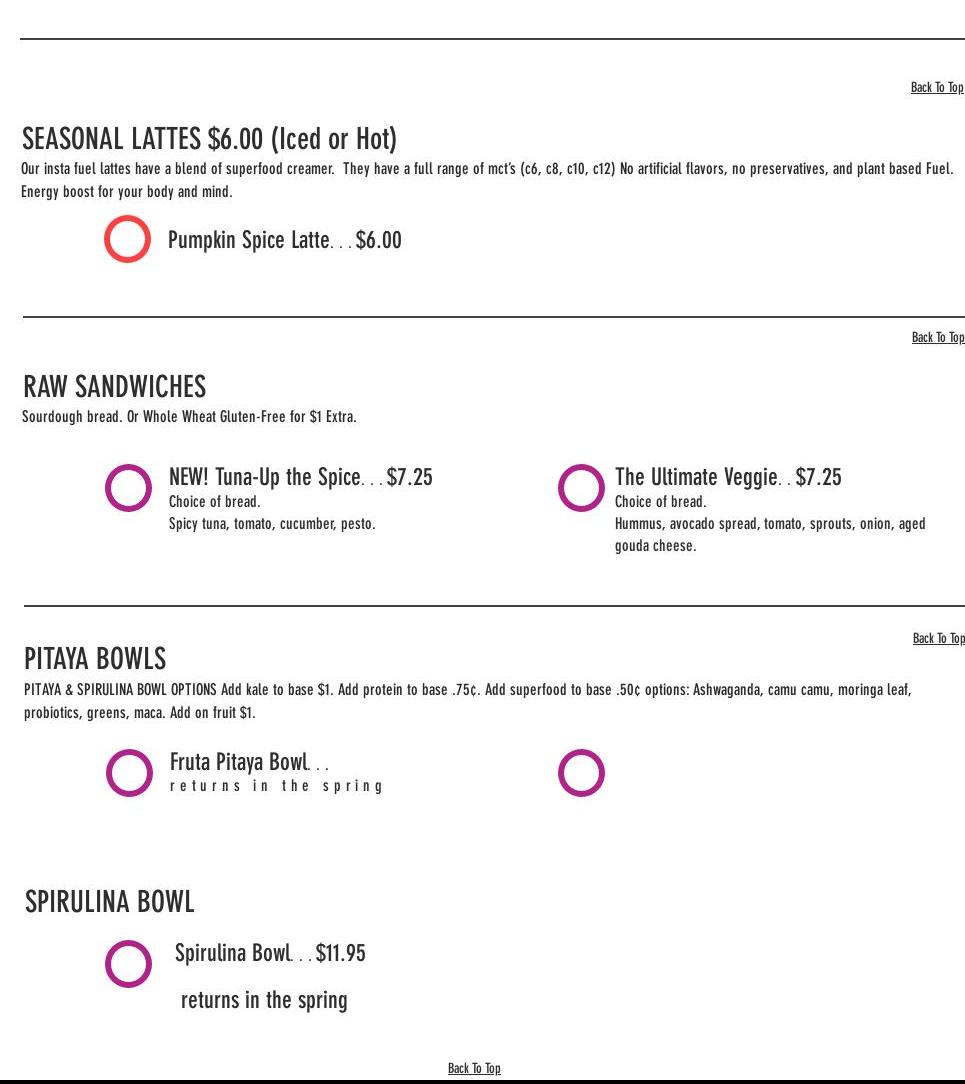The height and width of the screenshot is (1084, 965).
Task: Choose the circle icon next to Fruta Pitaya Bowl
Action: pos(130,773)
